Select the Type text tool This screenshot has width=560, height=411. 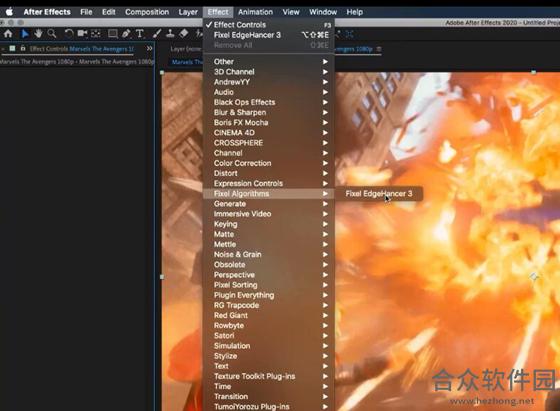tap(140, 34)
